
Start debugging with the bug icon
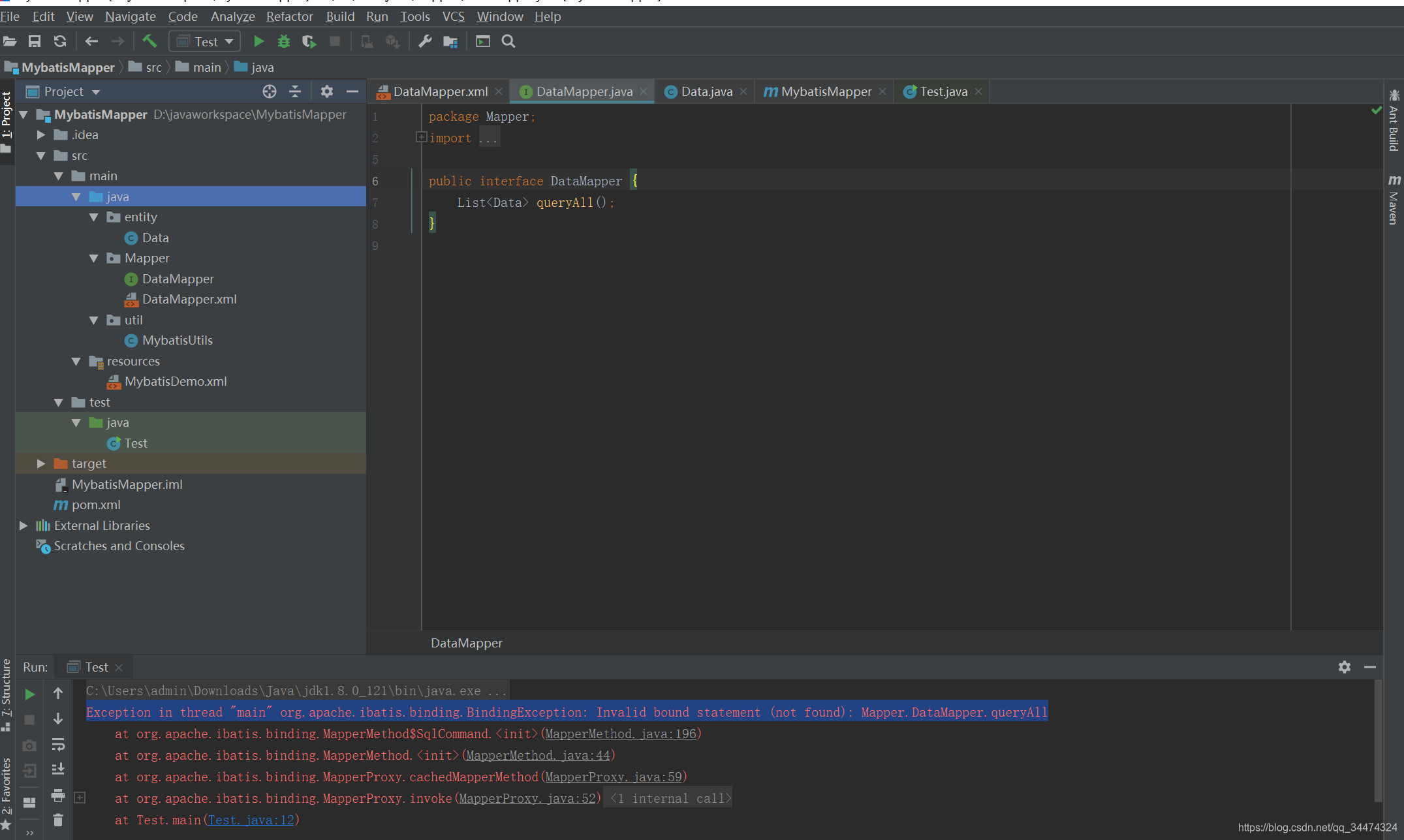coord(283,42)
